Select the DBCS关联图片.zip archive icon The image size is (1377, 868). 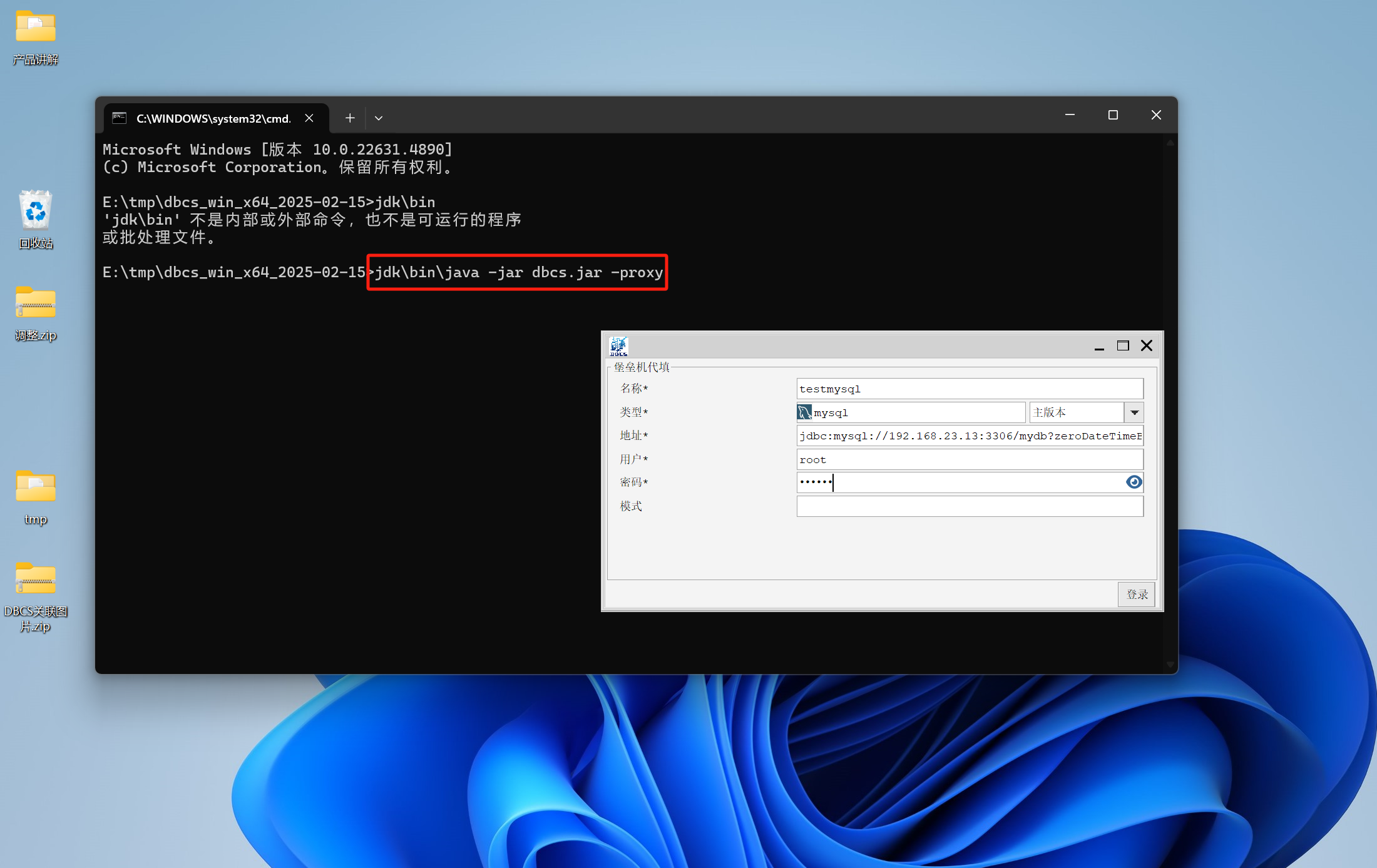pos(36,579)
